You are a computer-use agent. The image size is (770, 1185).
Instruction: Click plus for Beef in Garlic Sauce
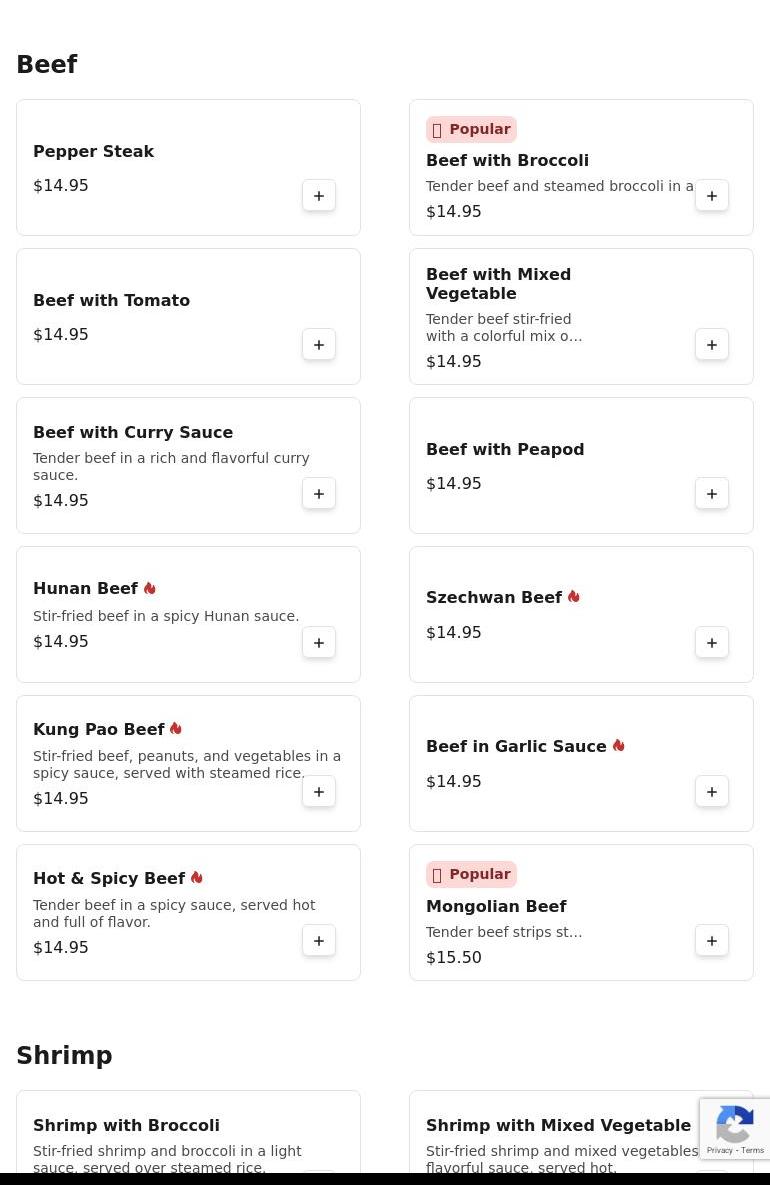(x=712, y=792)
